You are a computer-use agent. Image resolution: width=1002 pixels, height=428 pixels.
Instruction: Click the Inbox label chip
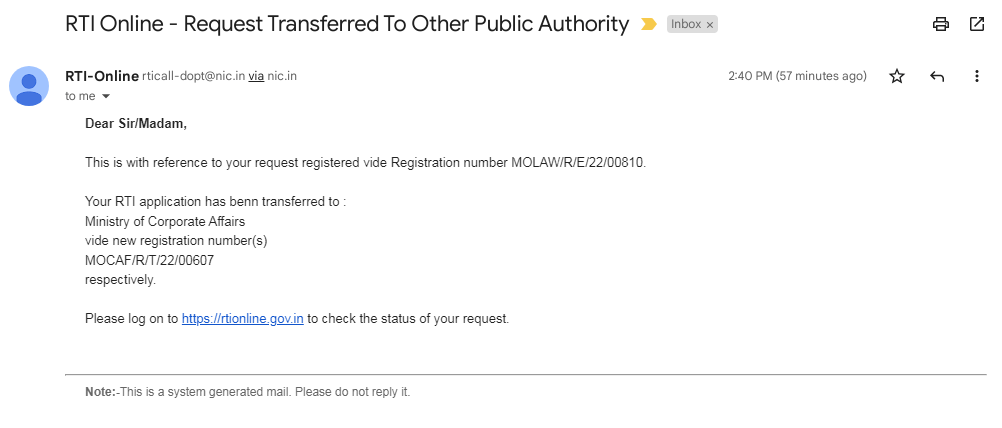click(x=686, y=25)
